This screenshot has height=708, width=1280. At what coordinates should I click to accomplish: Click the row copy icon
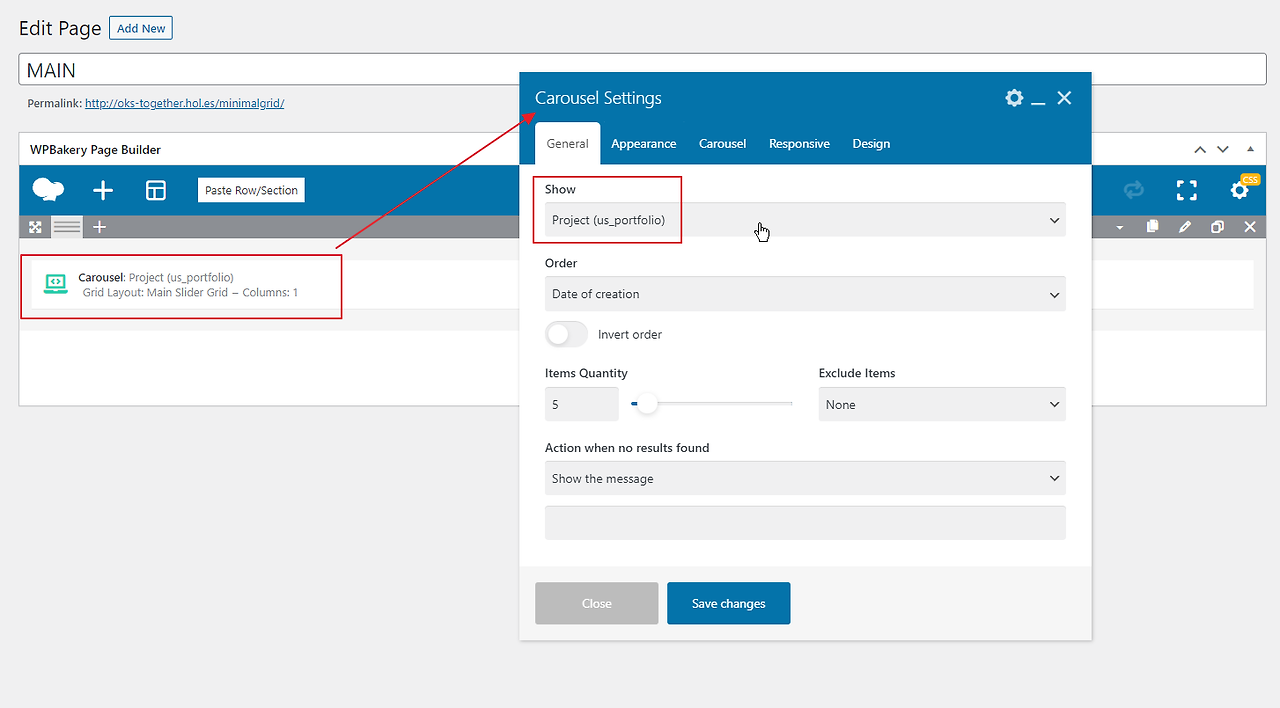(x=1152, y=227)
